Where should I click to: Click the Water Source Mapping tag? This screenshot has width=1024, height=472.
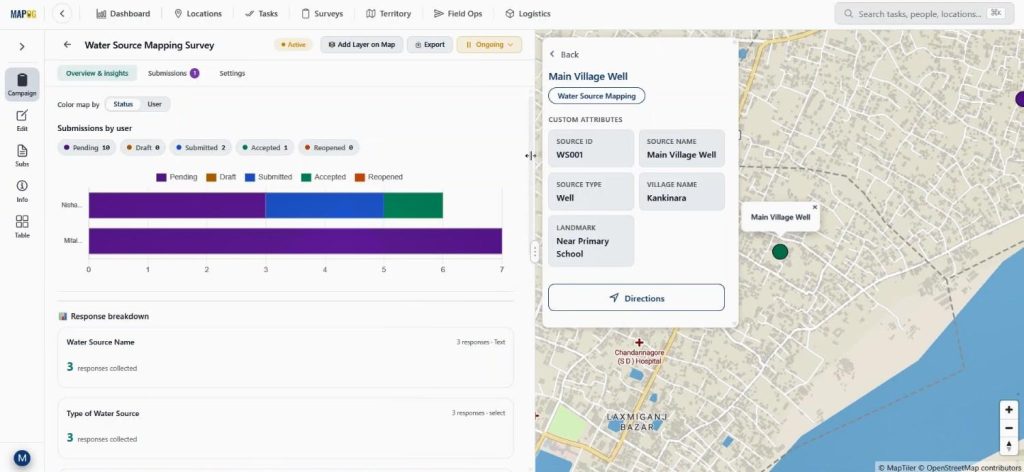596,96
